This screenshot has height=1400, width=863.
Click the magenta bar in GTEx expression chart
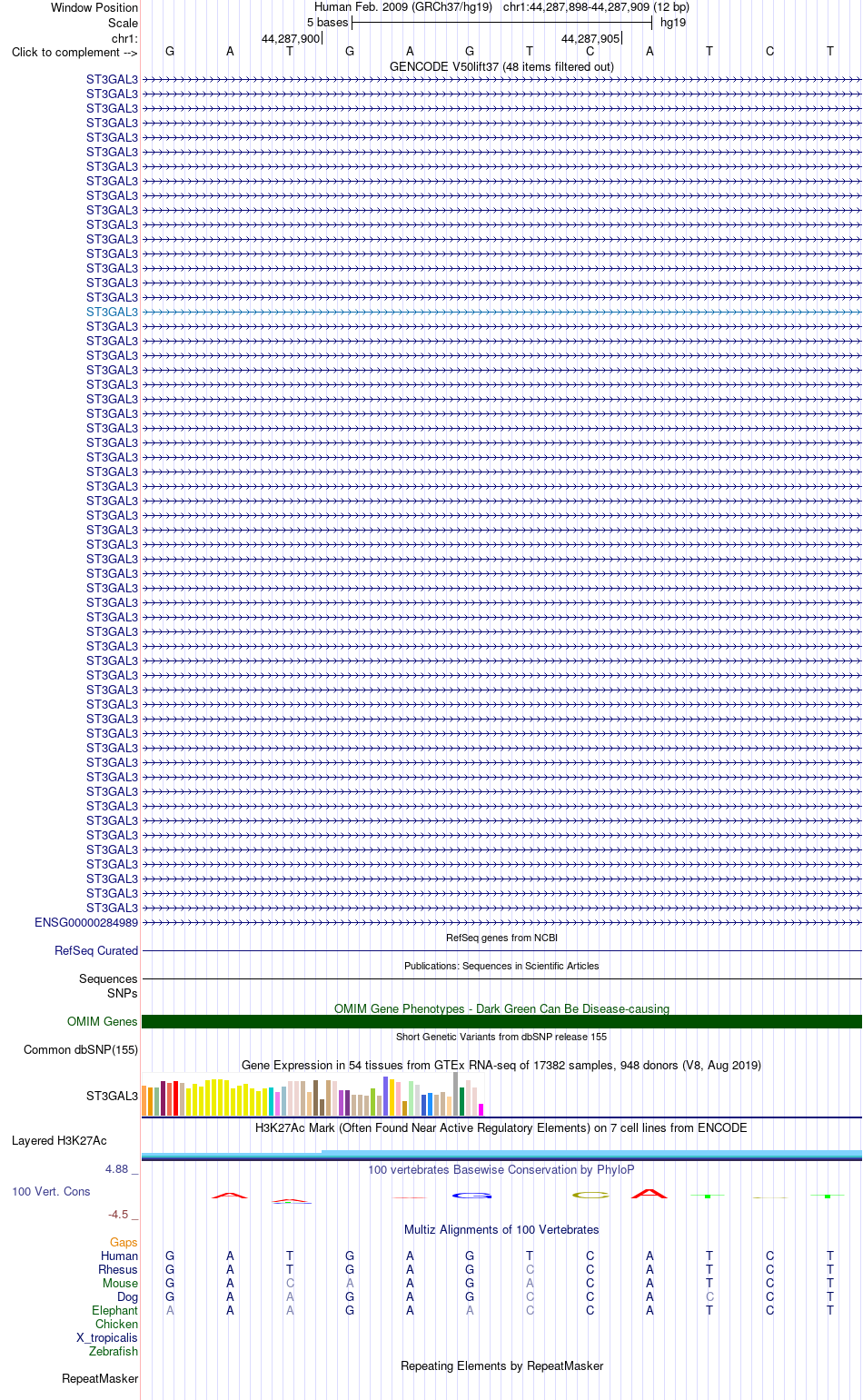[481, 1109]
